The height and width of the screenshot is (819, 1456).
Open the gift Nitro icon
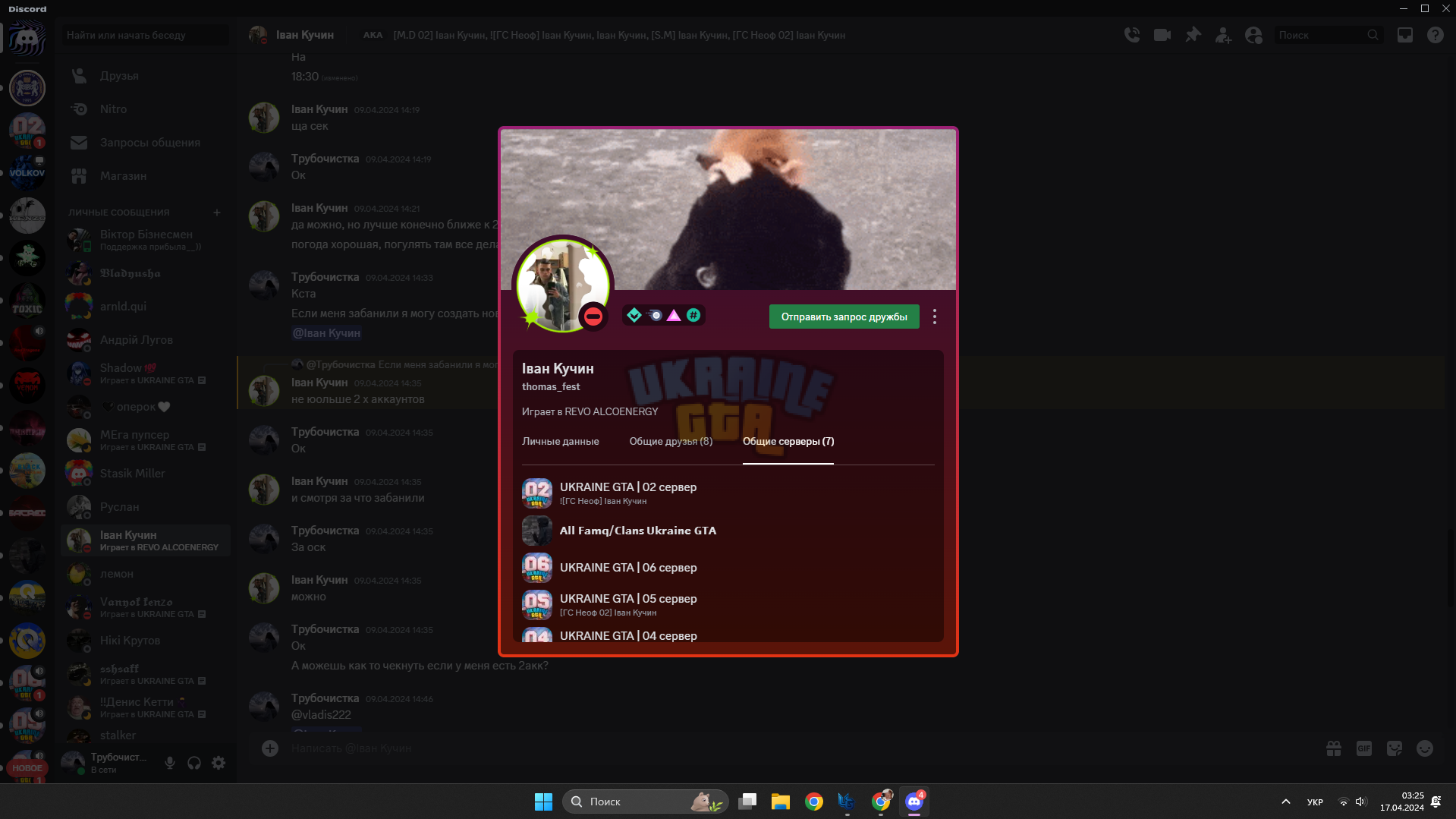pos(1334,748)
